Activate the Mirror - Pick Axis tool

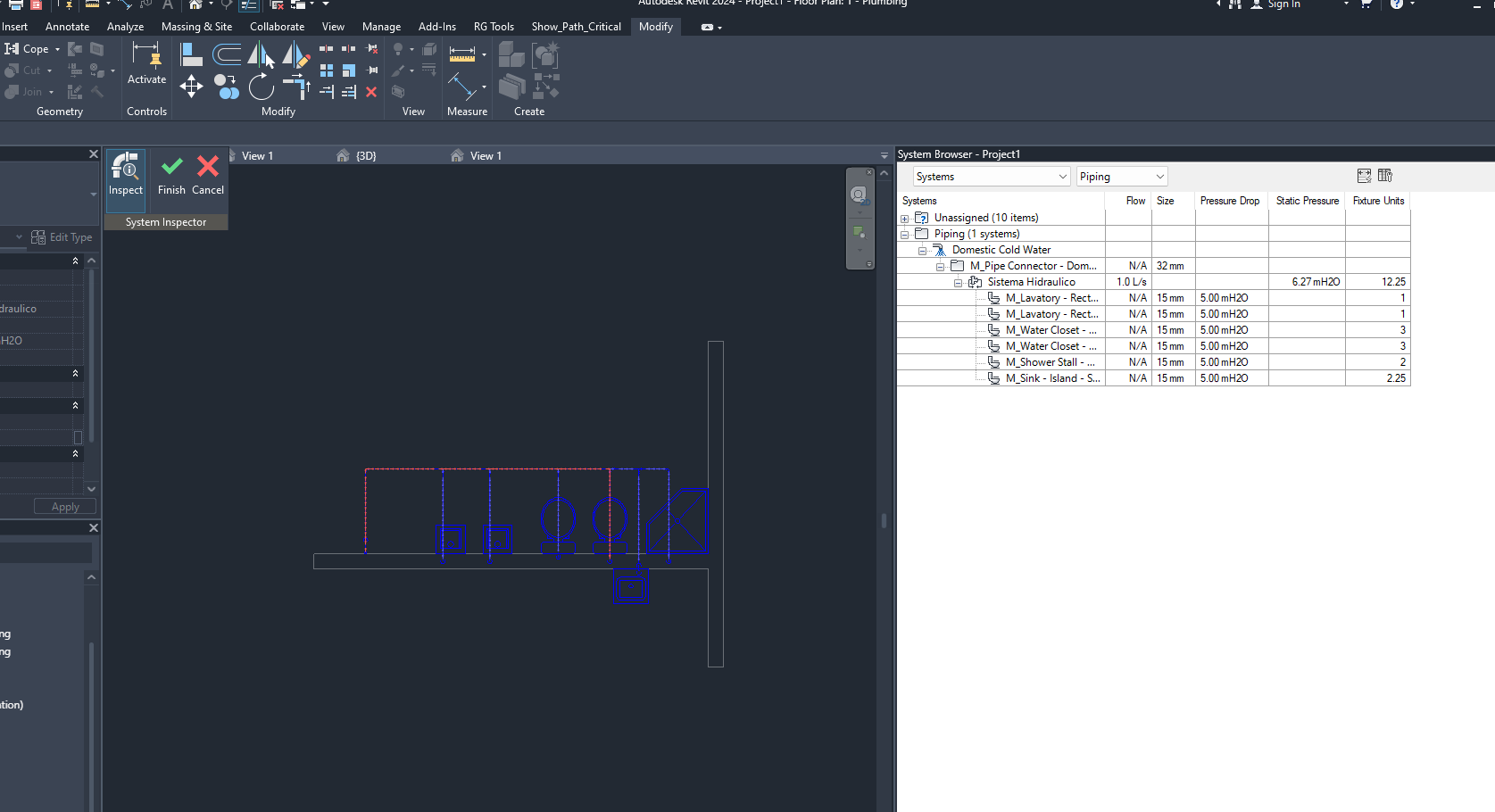click(262, 54)
